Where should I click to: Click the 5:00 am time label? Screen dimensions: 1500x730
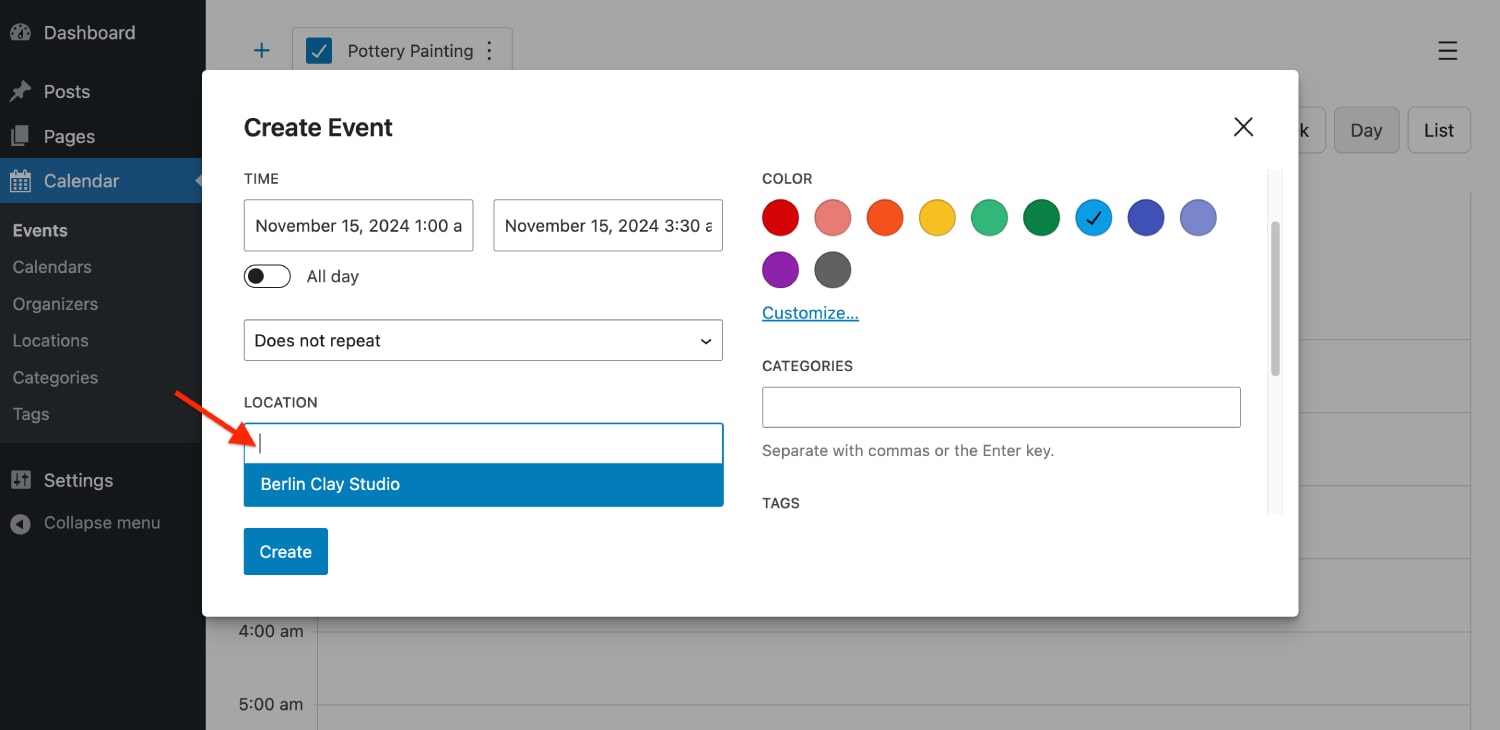(270, 704)
